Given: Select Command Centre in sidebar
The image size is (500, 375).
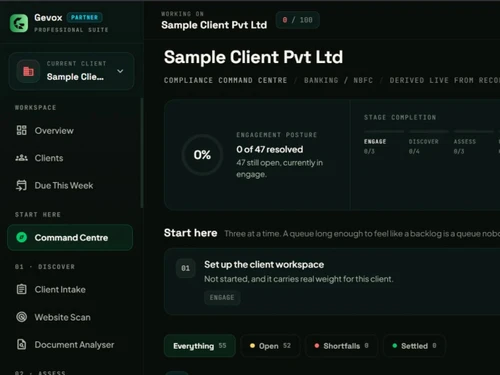Looking at the screenshot, I should point(70,237).
